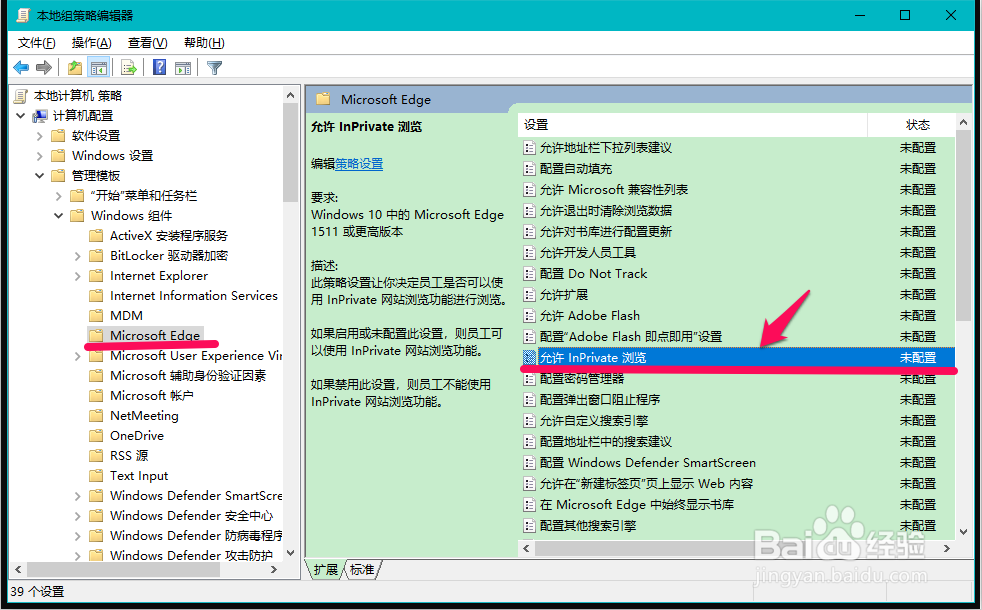Viewport: 982px width, 610px height.
Task: Select Microsoft 帐户 in the tree
Action: [152, 396]
